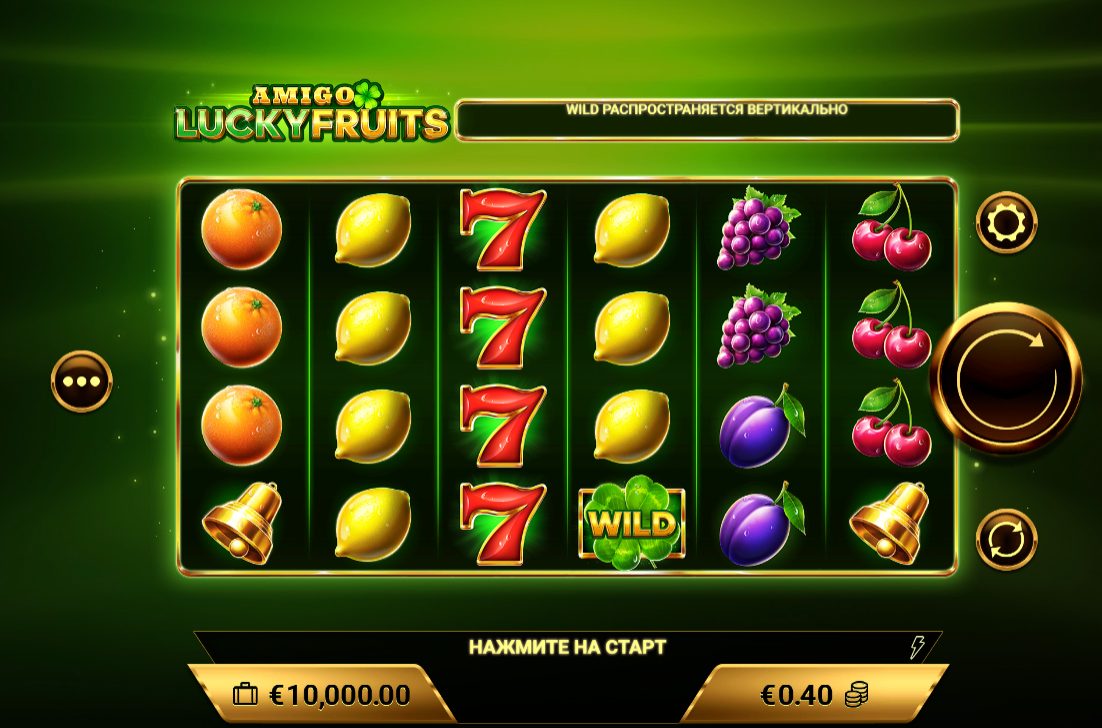Click the bottom plum symbol

pyautogui.click(x=761, y=524)
